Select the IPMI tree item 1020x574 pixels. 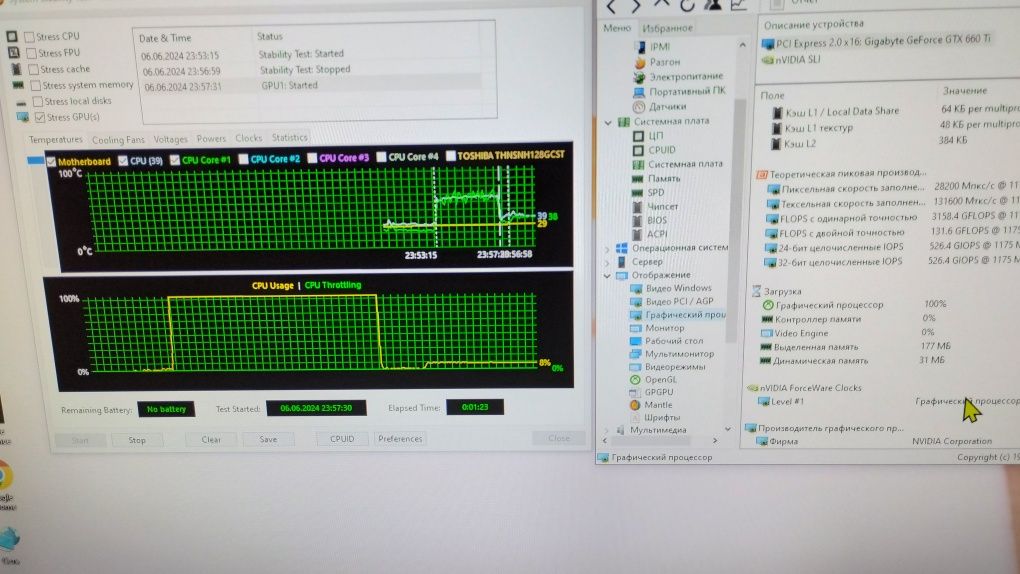[x=652, y=47]
